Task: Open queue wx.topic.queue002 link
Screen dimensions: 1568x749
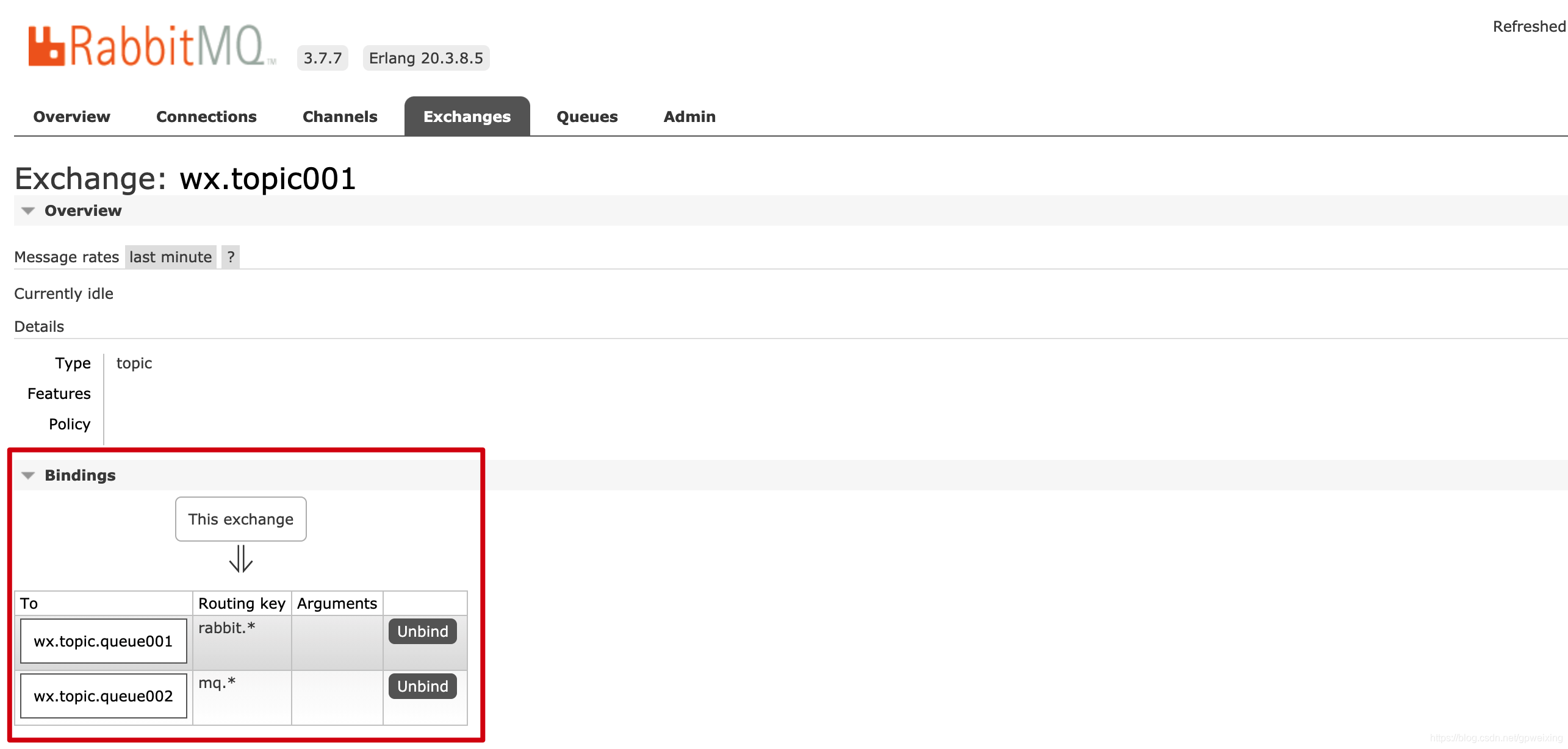Action: point(103,697)
